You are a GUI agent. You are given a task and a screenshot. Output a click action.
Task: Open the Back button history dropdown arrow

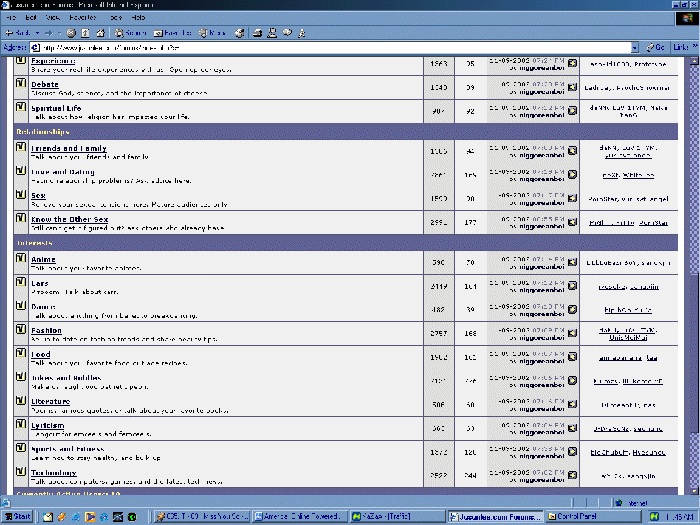(35, 33)
